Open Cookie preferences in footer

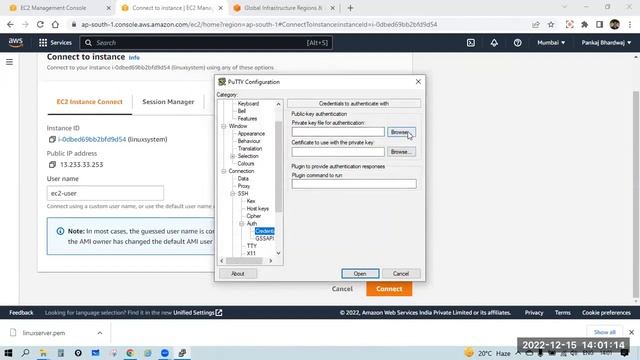[x=606, y=313]
